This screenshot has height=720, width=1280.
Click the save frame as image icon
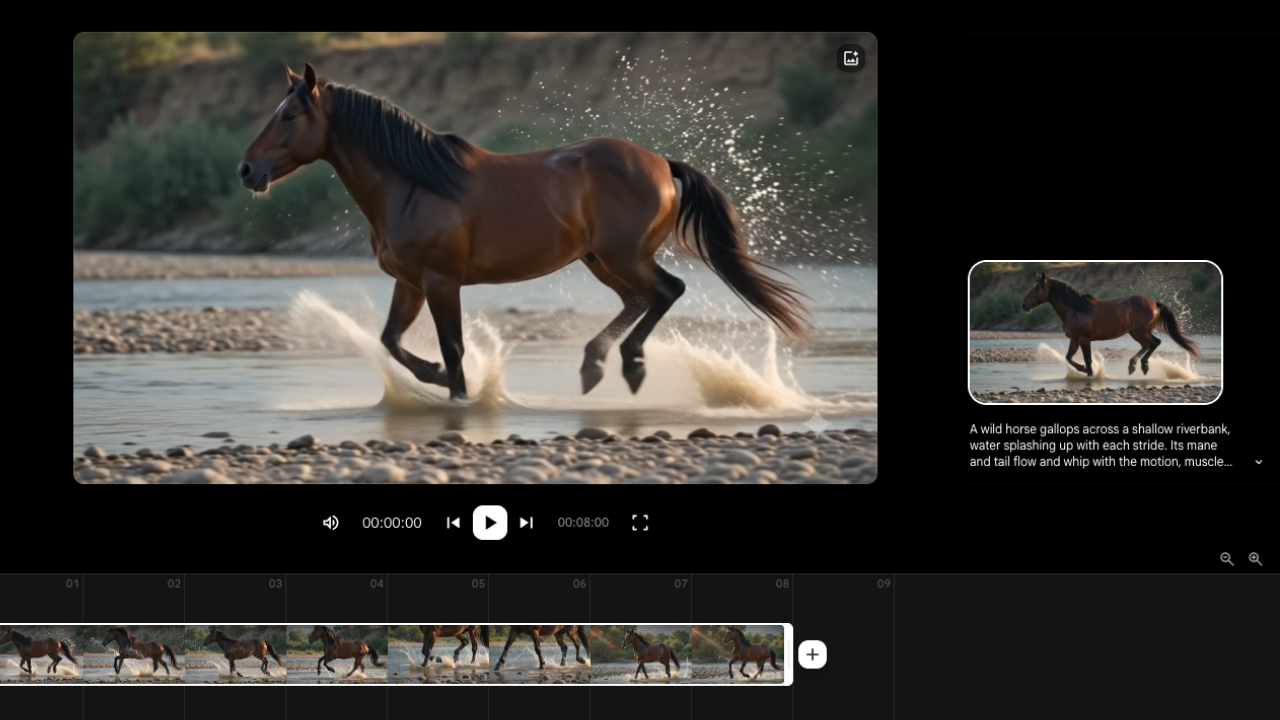(851, 58)
